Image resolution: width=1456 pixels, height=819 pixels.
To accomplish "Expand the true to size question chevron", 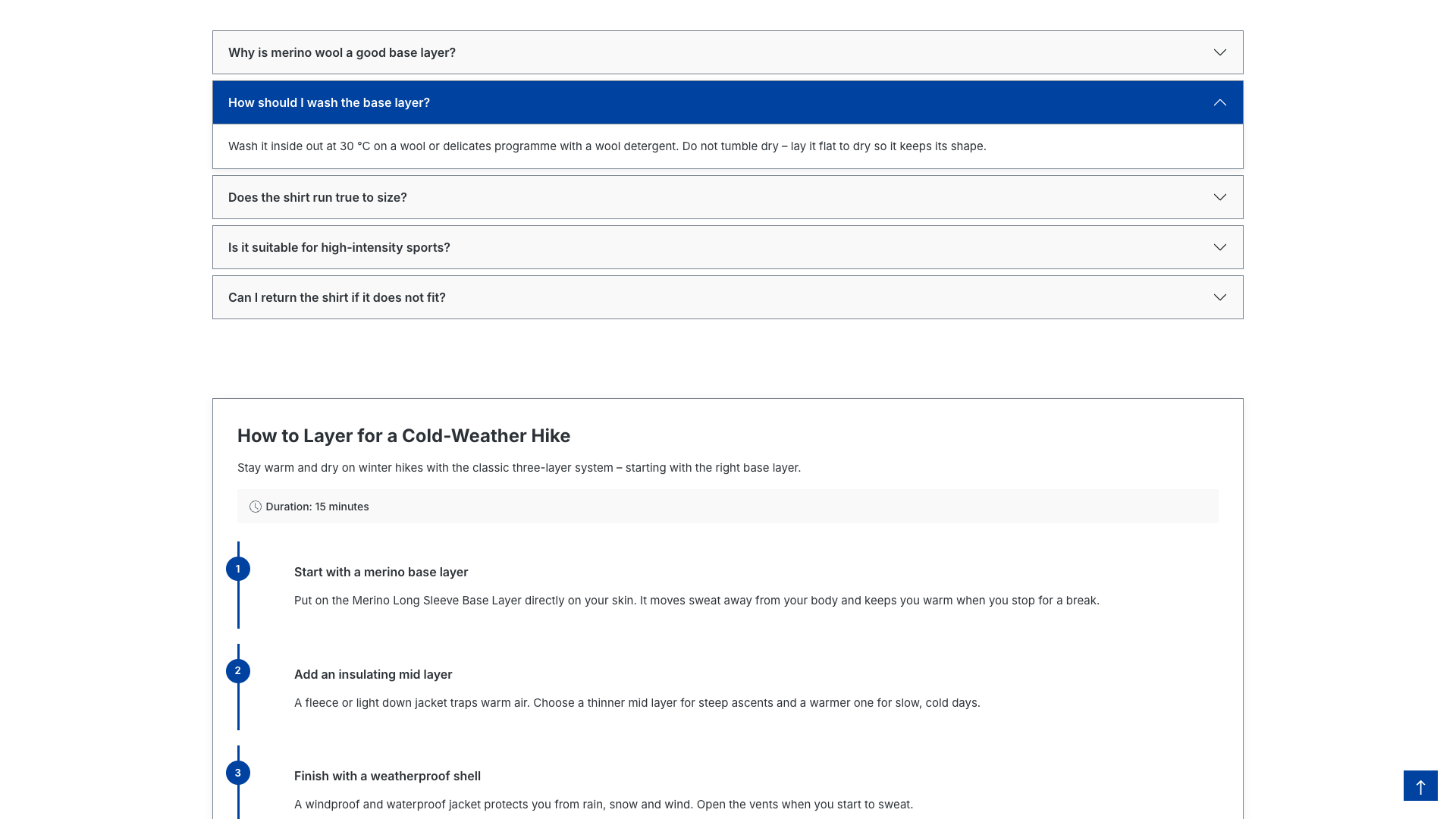I will [1219, 197].
